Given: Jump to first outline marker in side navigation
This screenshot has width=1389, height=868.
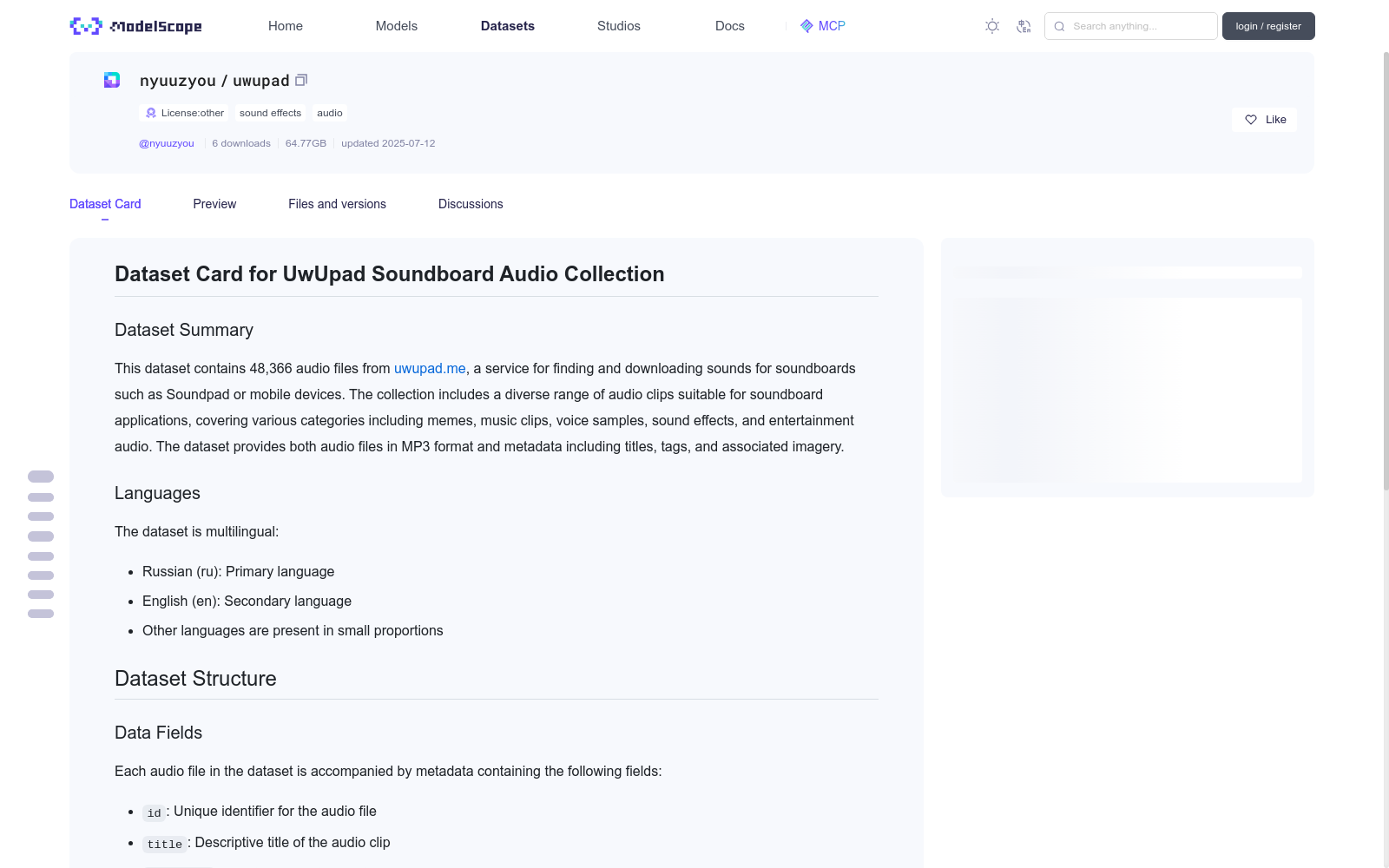Looking at the screenshot, I should [41, 477].
